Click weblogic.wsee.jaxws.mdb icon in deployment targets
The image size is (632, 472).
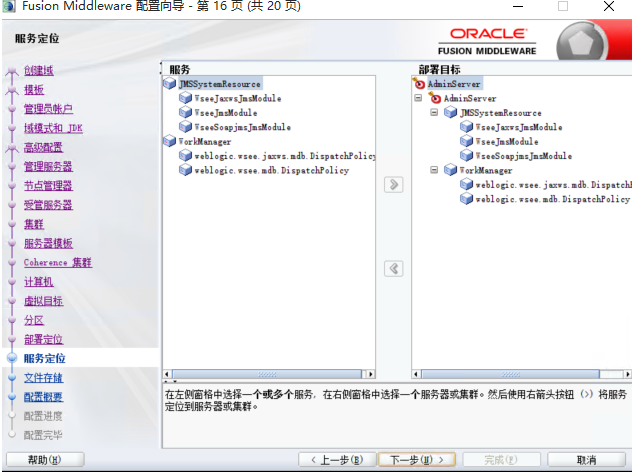click(x=466, y=185)
